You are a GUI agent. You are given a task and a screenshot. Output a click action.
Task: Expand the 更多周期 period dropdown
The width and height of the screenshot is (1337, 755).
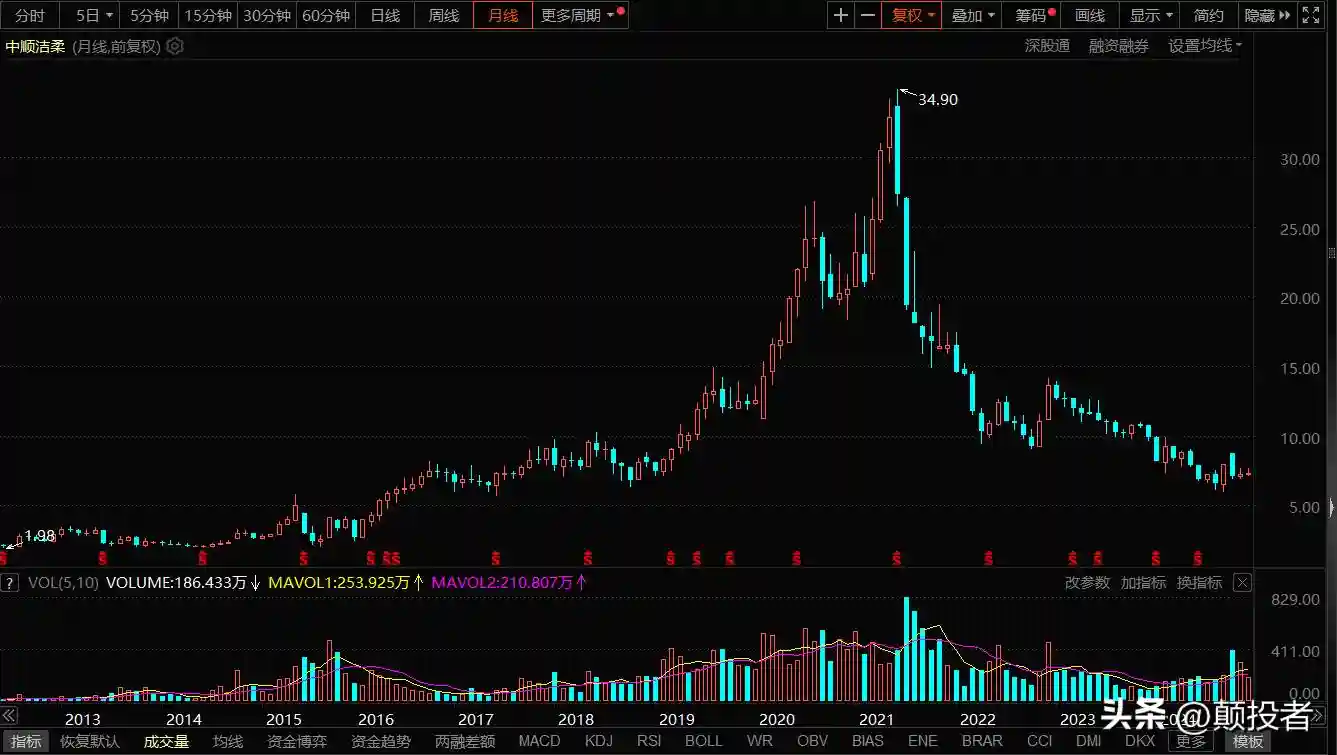(x=578, y=15)
